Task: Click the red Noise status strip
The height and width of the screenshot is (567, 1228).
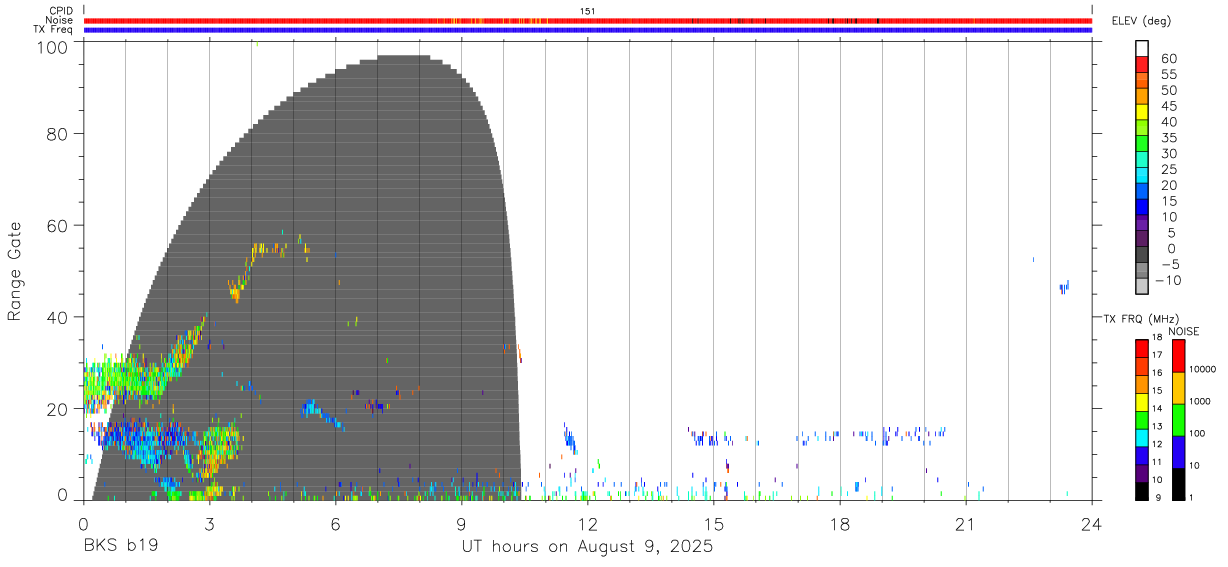Action: pos(587,20)
